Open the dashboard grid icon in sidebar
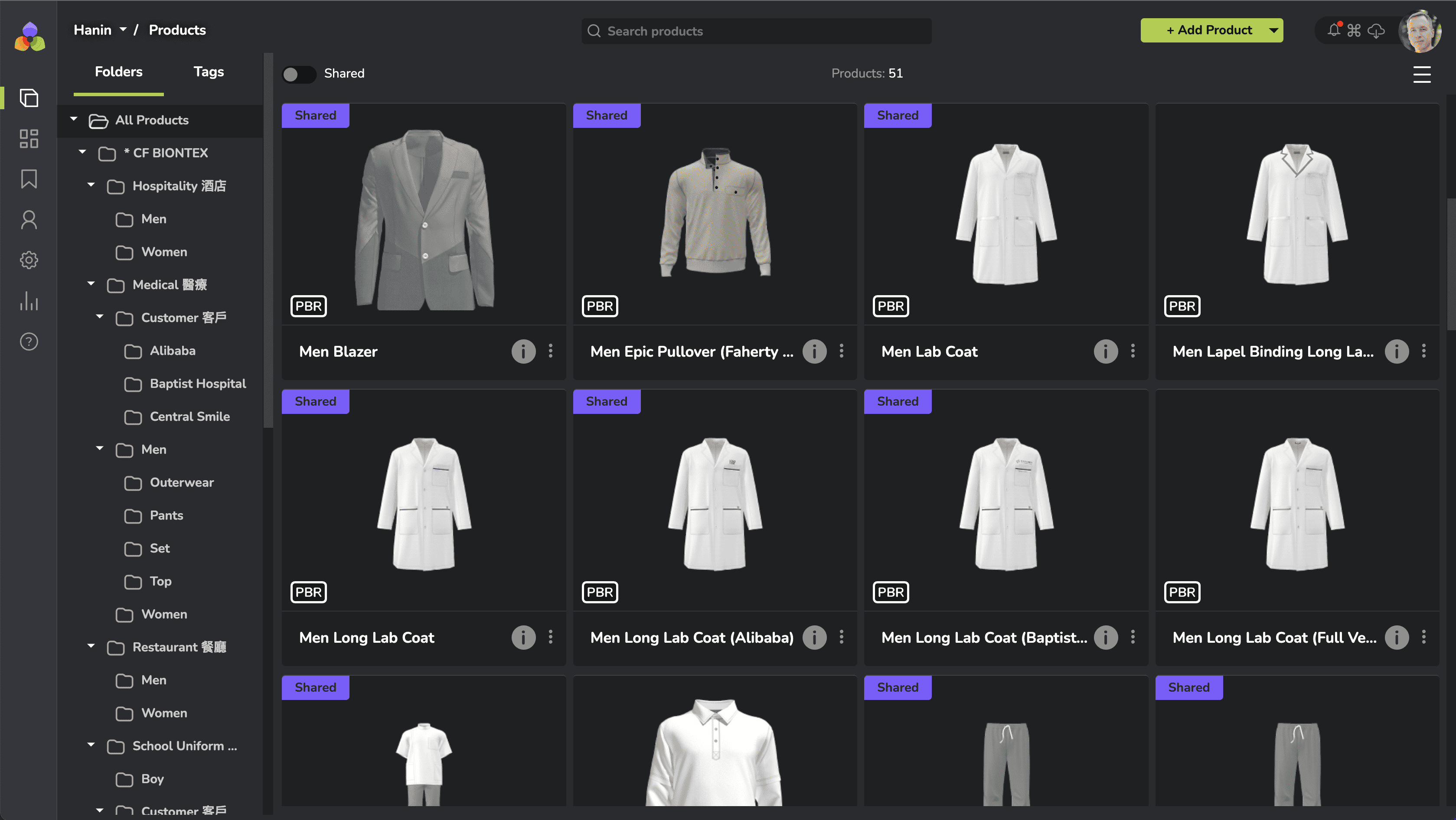Screen dimensions: 1456x820 coord(29,138)
